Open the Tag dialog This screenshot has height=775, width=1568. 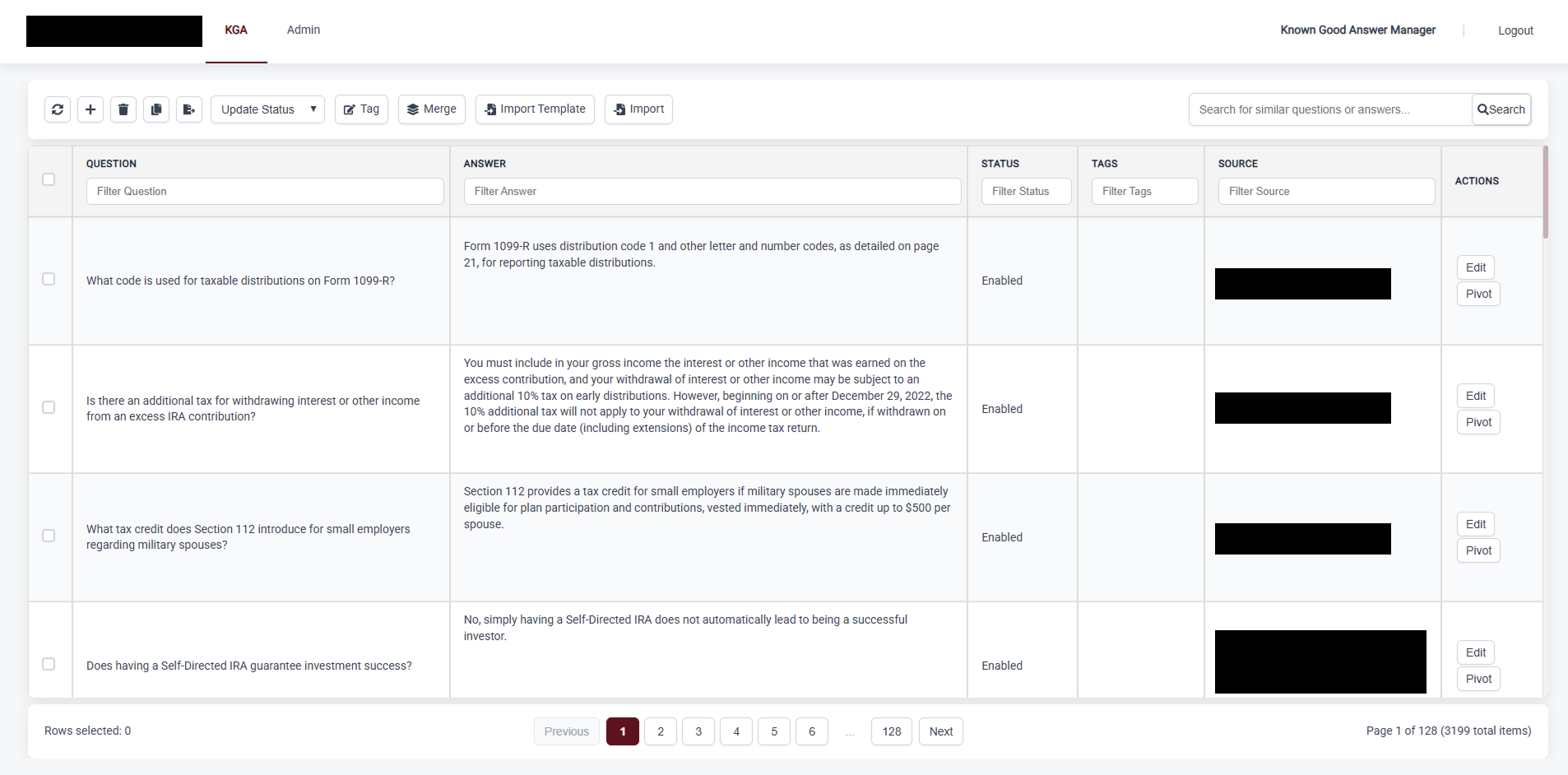pos(361,109)
